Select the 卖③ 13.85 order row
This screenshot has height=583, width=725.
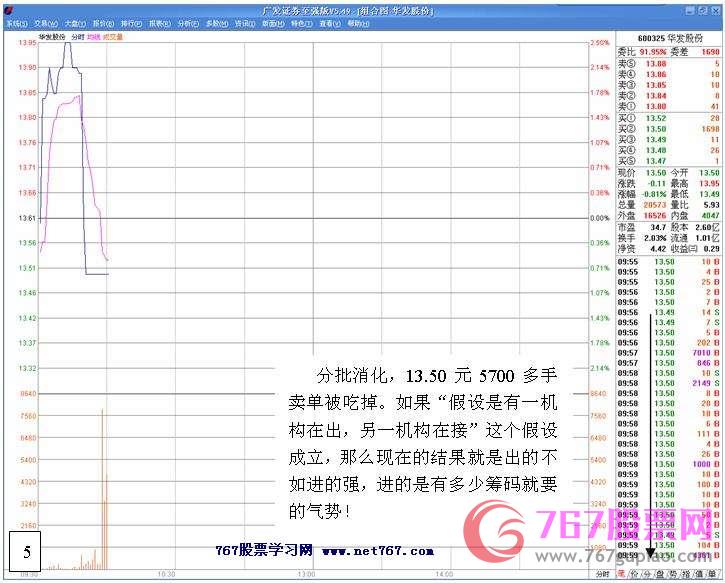(669, 85)
